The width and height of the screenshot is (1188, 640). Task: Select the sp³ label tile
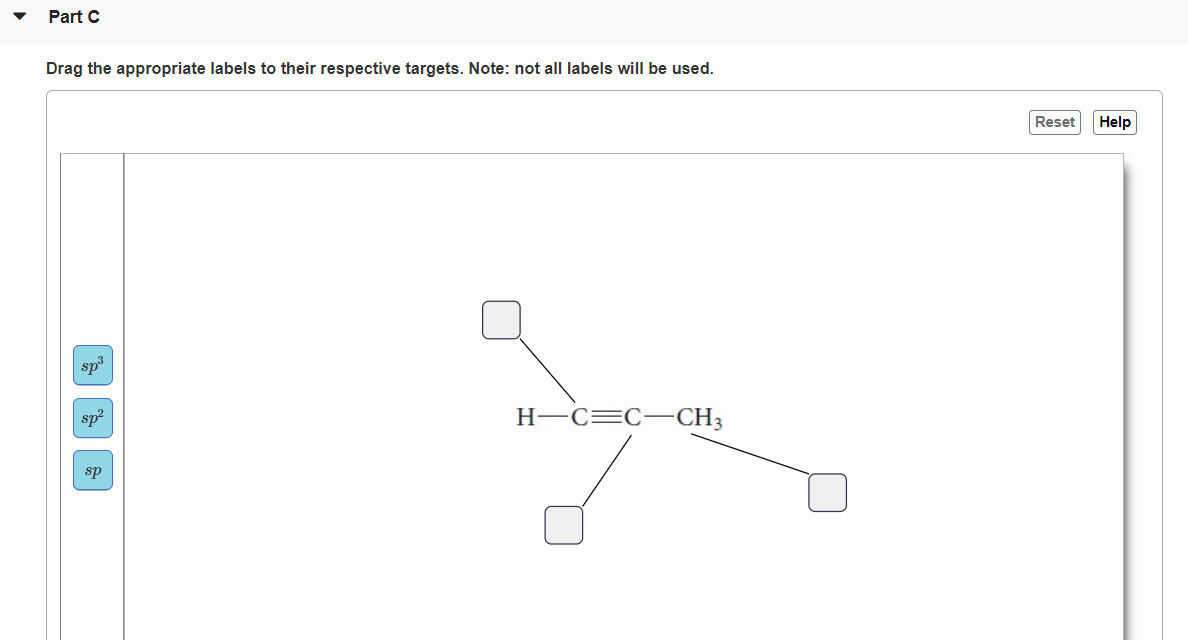[x=93, y=365]
